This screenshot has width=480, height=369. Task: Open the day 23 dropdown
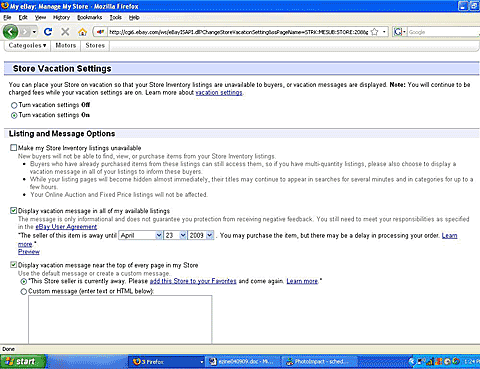175,235
